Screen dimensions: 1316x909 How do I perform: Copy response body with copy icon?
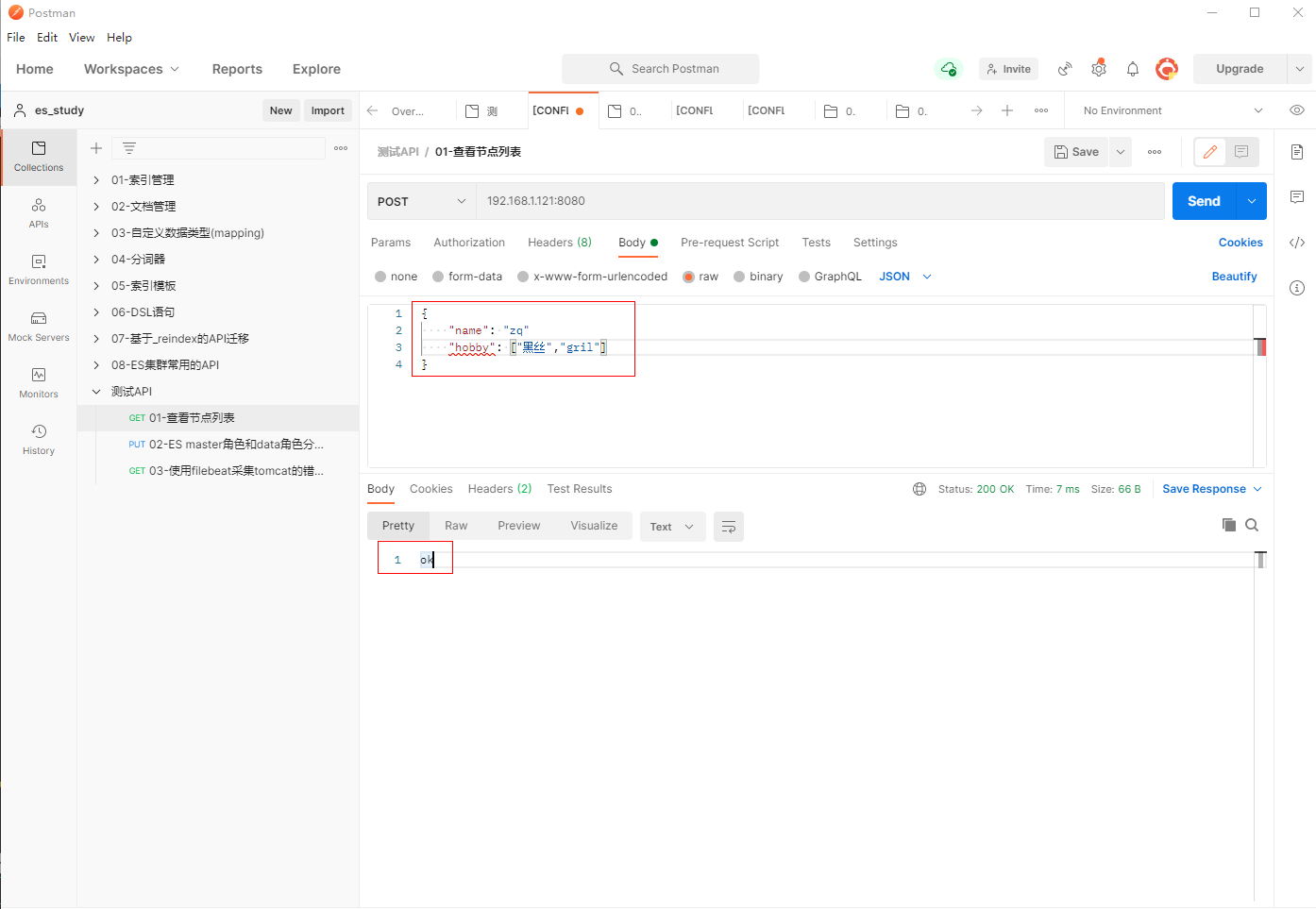coord(1228,525)
